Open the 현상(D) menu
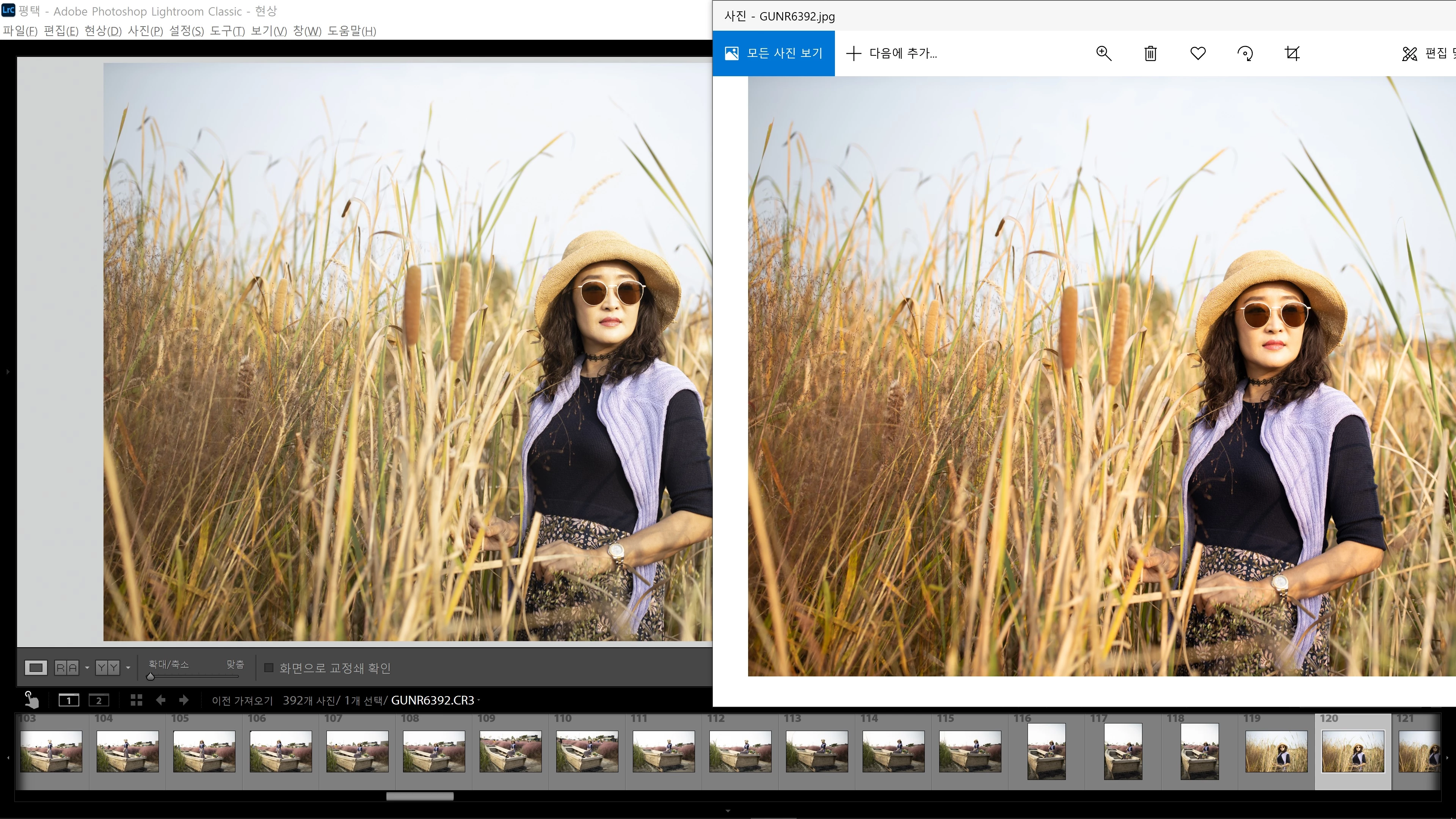Screen dimensions: 1456x819 103,30
